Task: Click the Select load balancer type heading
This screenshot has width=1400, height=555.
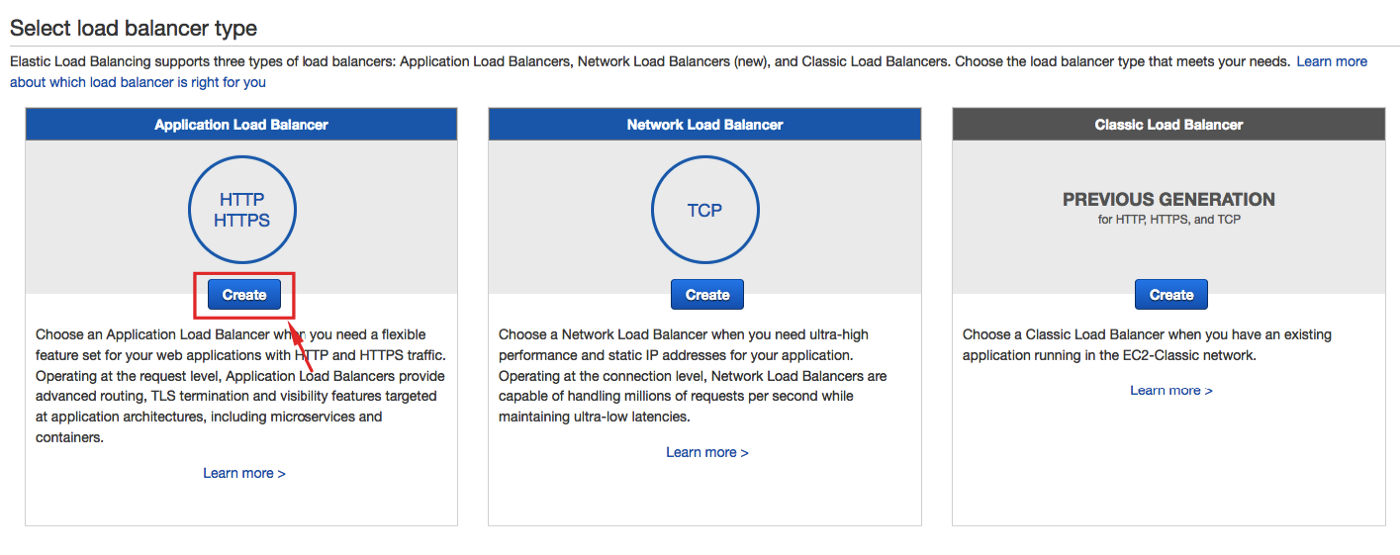Action: (x=133, y=29)
